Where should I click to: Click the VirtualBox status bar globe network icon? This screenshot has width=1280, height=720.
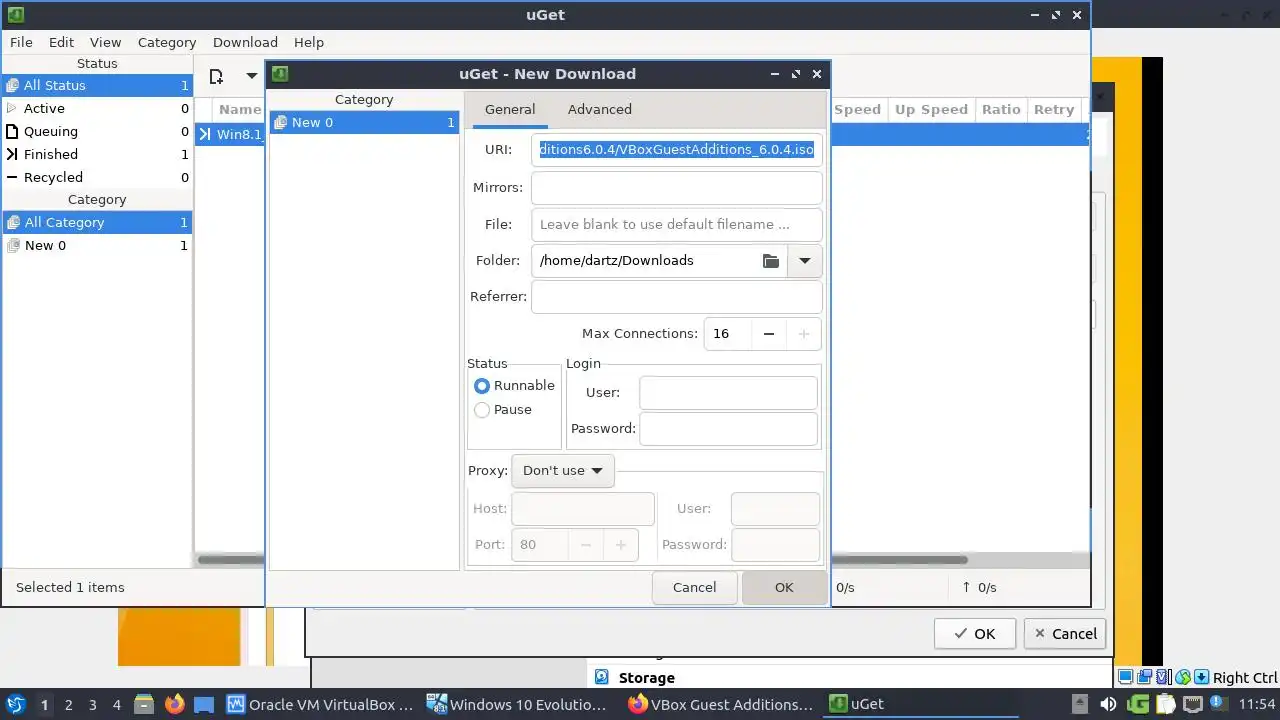(1183, 678)
